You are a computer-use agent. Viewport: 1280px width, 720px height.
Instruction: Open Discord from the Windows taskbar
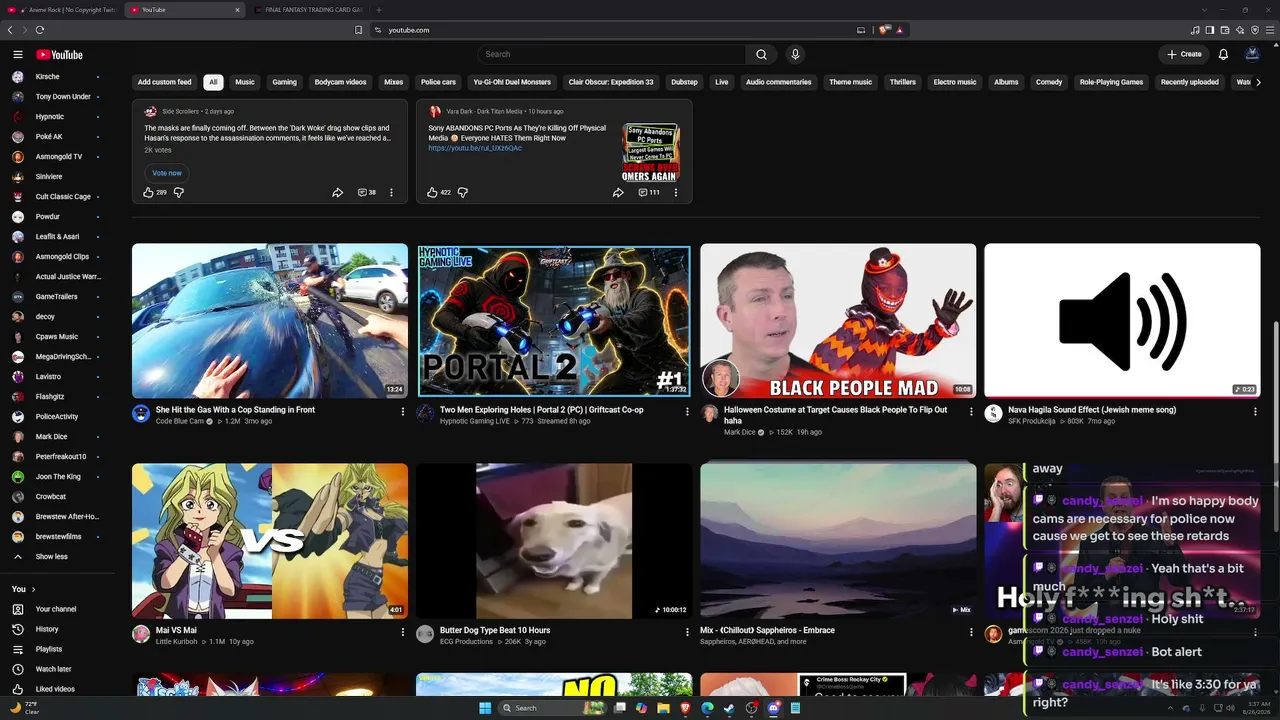pos(773,708)
